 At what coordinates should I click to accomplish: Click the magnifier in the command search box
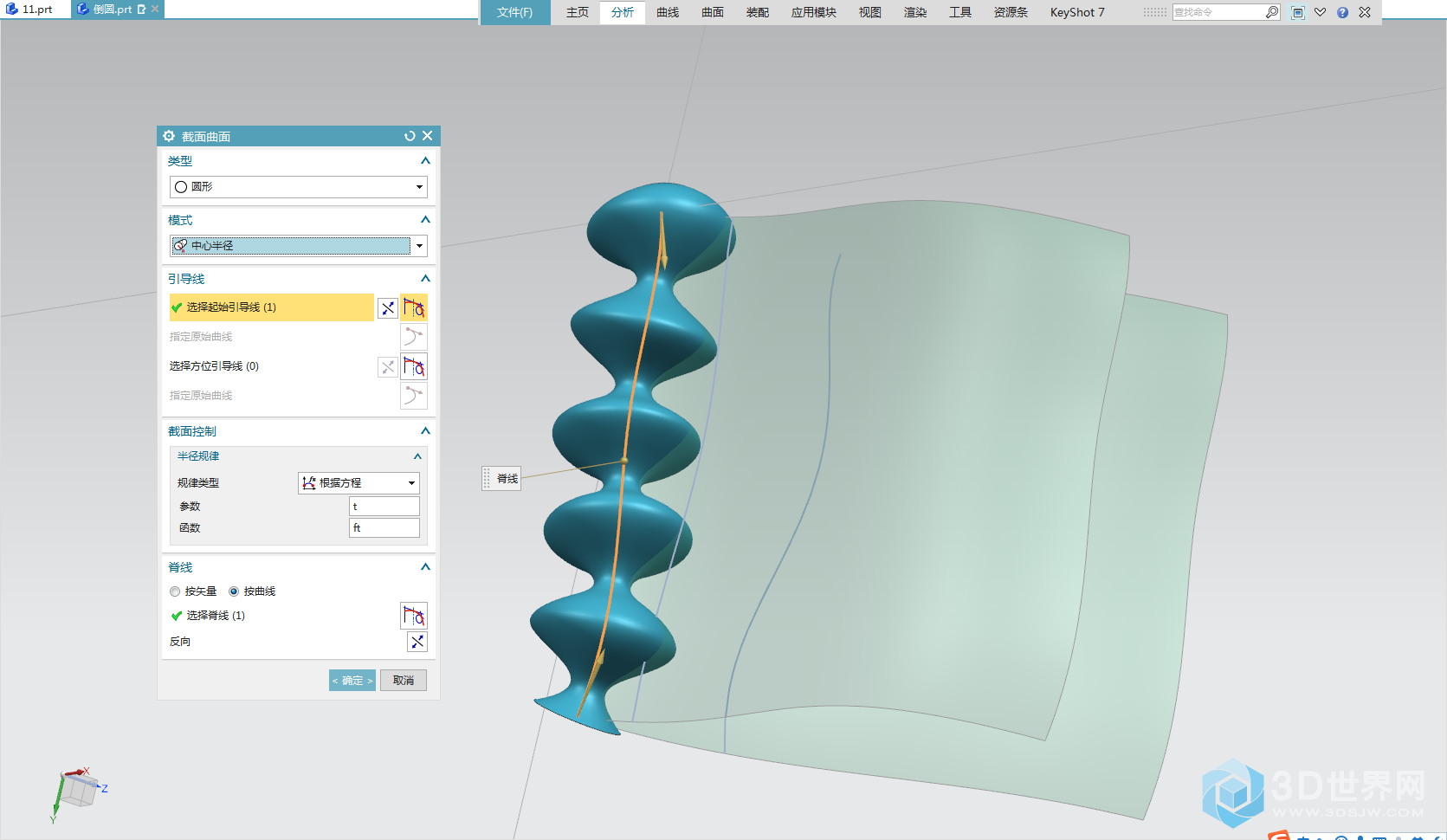click(x=1271, y=12)
